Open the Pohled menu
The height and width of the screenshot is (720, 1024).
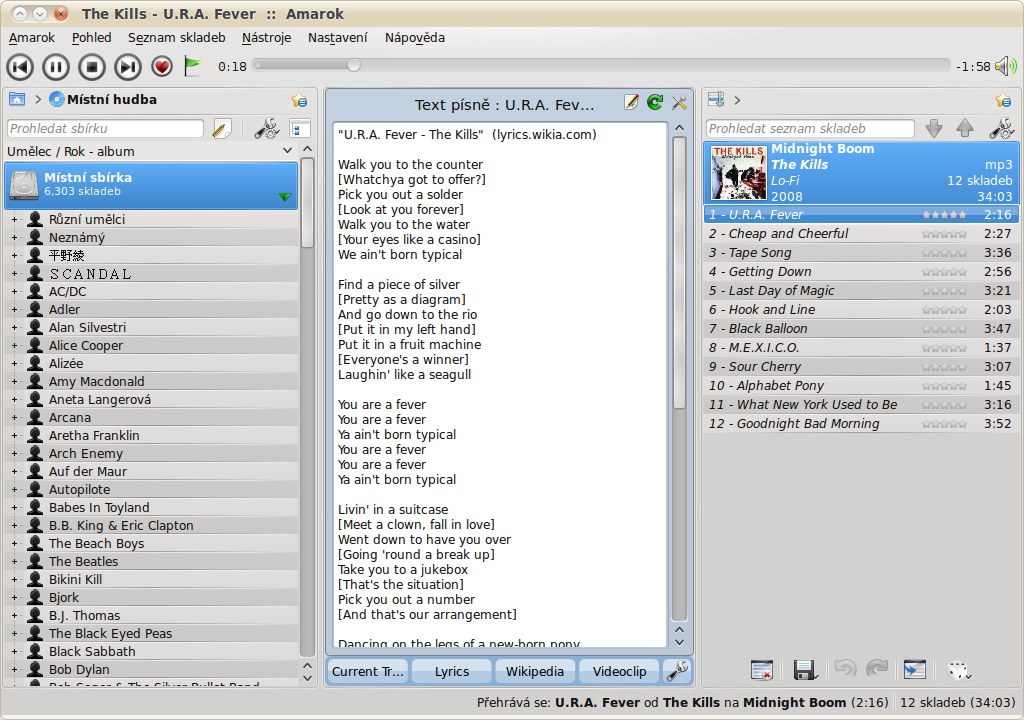click(91, 38)
